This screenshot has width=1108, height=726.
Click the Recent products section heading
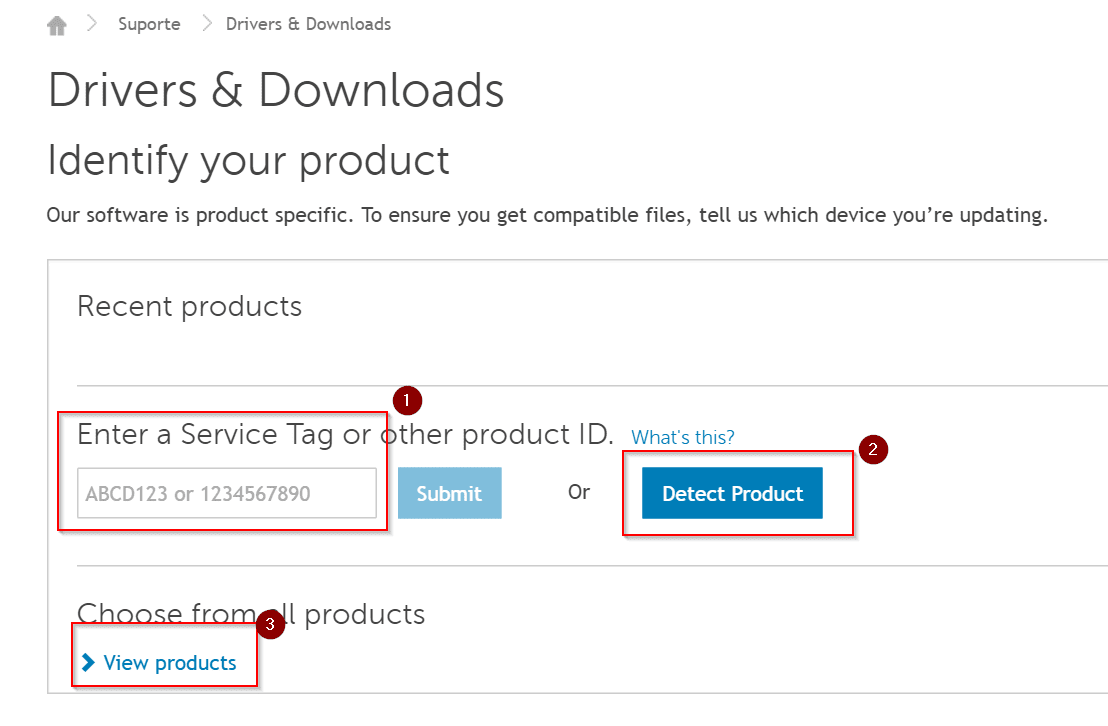point(189,307)
